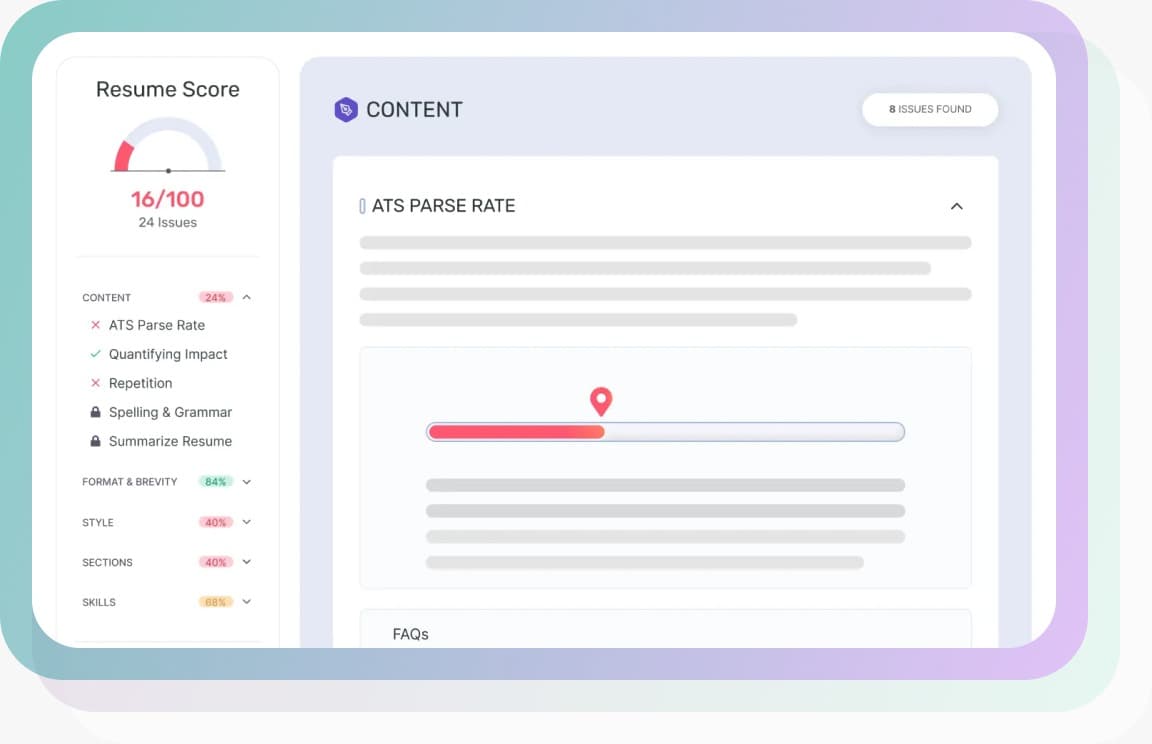Click the purple CONTENT hexagon icon
Screen dimensions: 1152x744
[346, 109]
